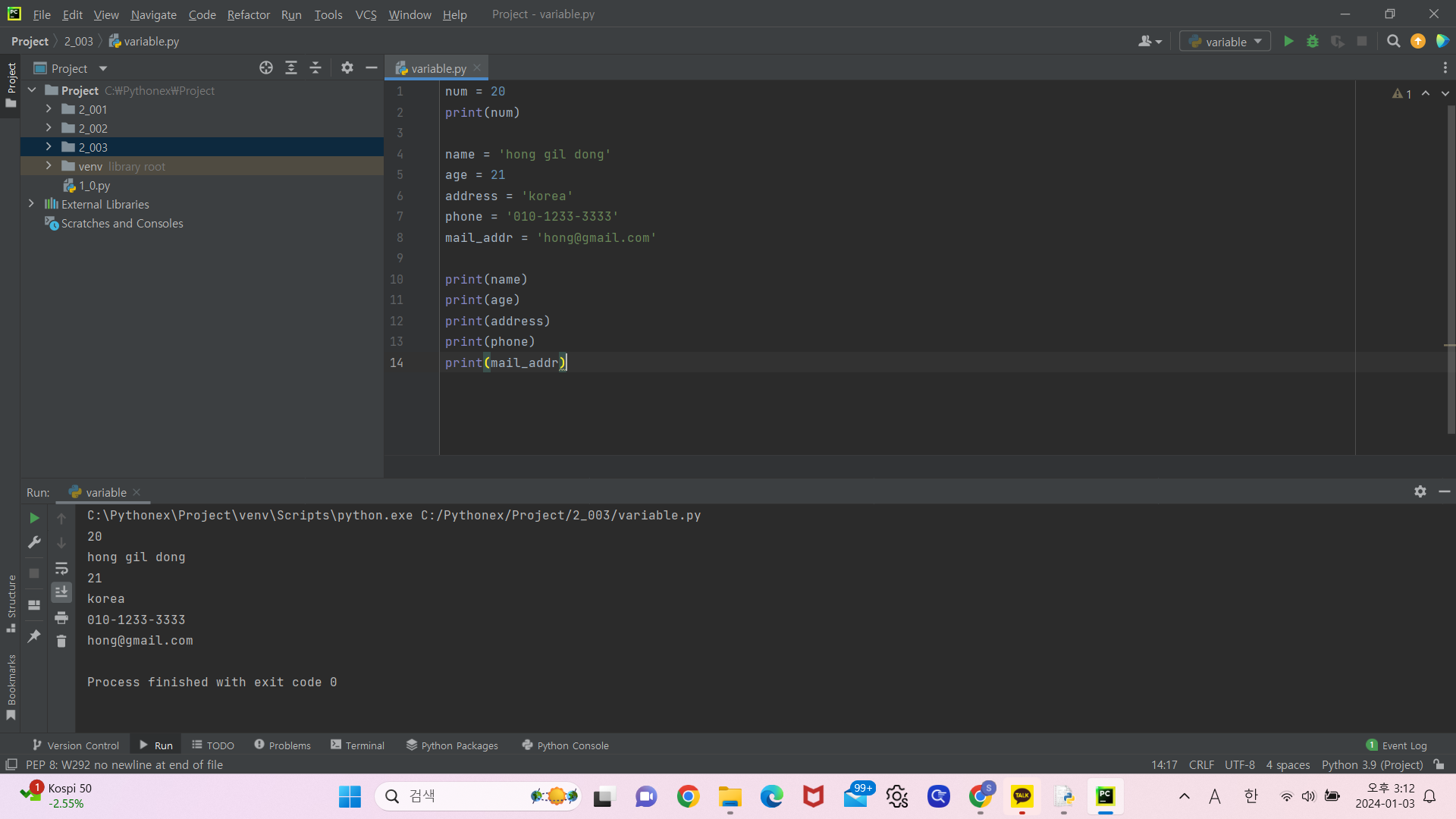Click trash icon to clear console output
1456x819 pixels.
click(x=61, y=642)
